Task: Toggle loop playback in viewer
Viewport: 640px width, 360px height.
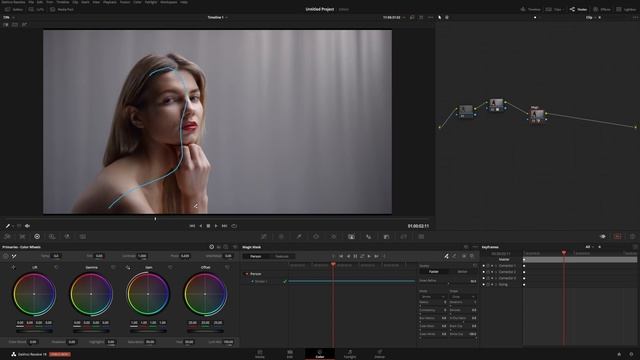Action: [x=234, y=226]
